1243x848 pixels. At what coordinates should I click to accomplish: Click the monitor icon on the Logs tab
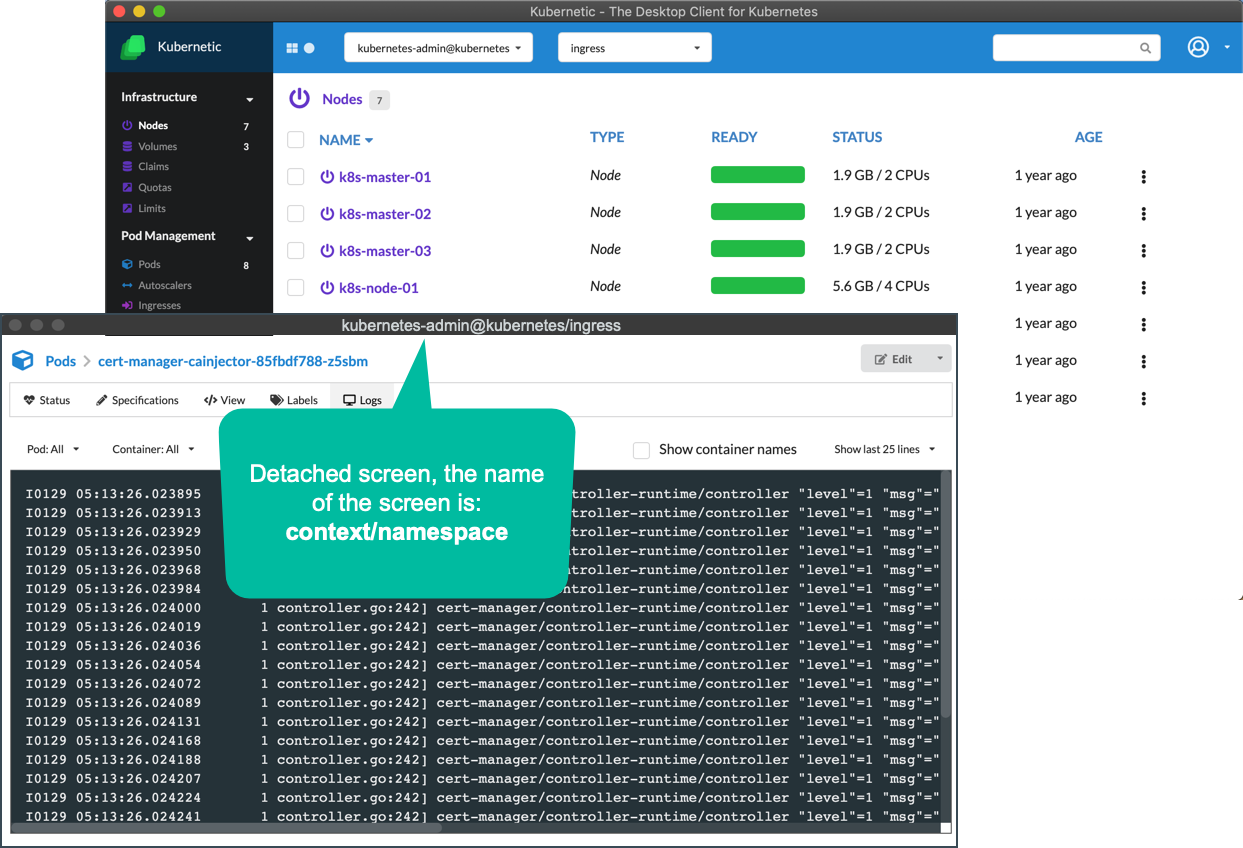coord(349,400)
